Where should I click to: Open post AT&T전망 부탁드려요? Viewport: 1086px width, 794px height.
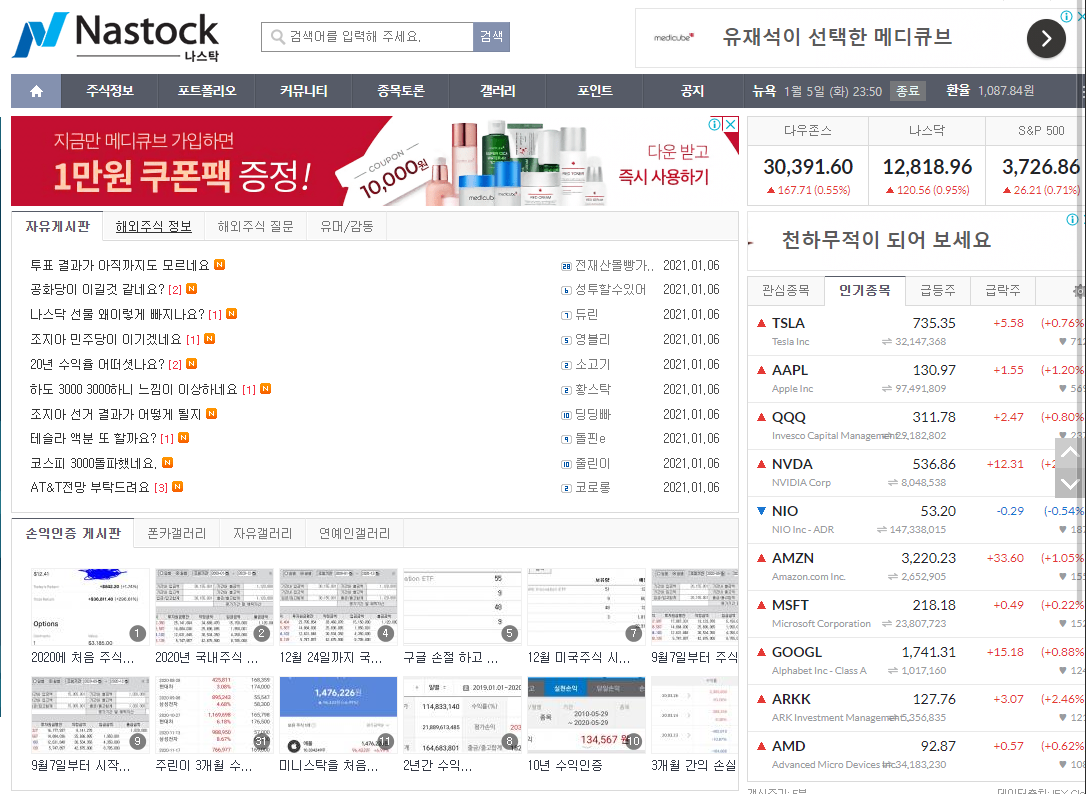pyautogui.click(x=90, y=488)
